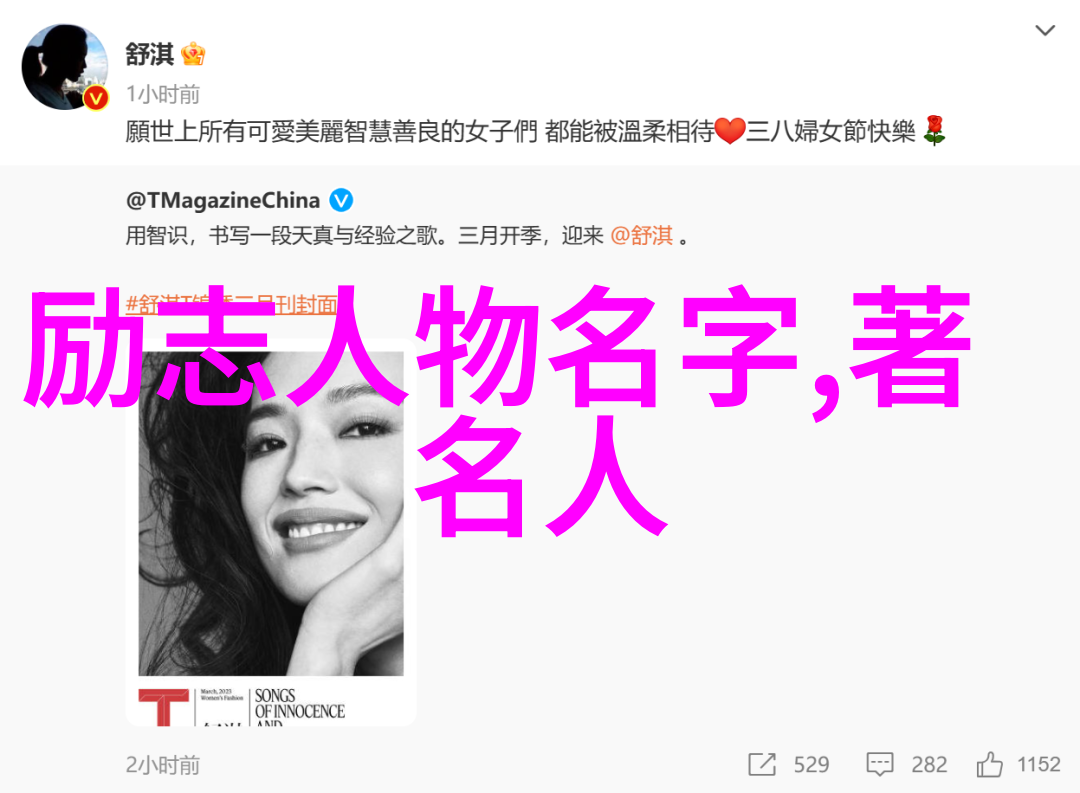Viewport: 1080px width, 793px height.
Task: Click the 1152 likes count
Action: 1039,764
